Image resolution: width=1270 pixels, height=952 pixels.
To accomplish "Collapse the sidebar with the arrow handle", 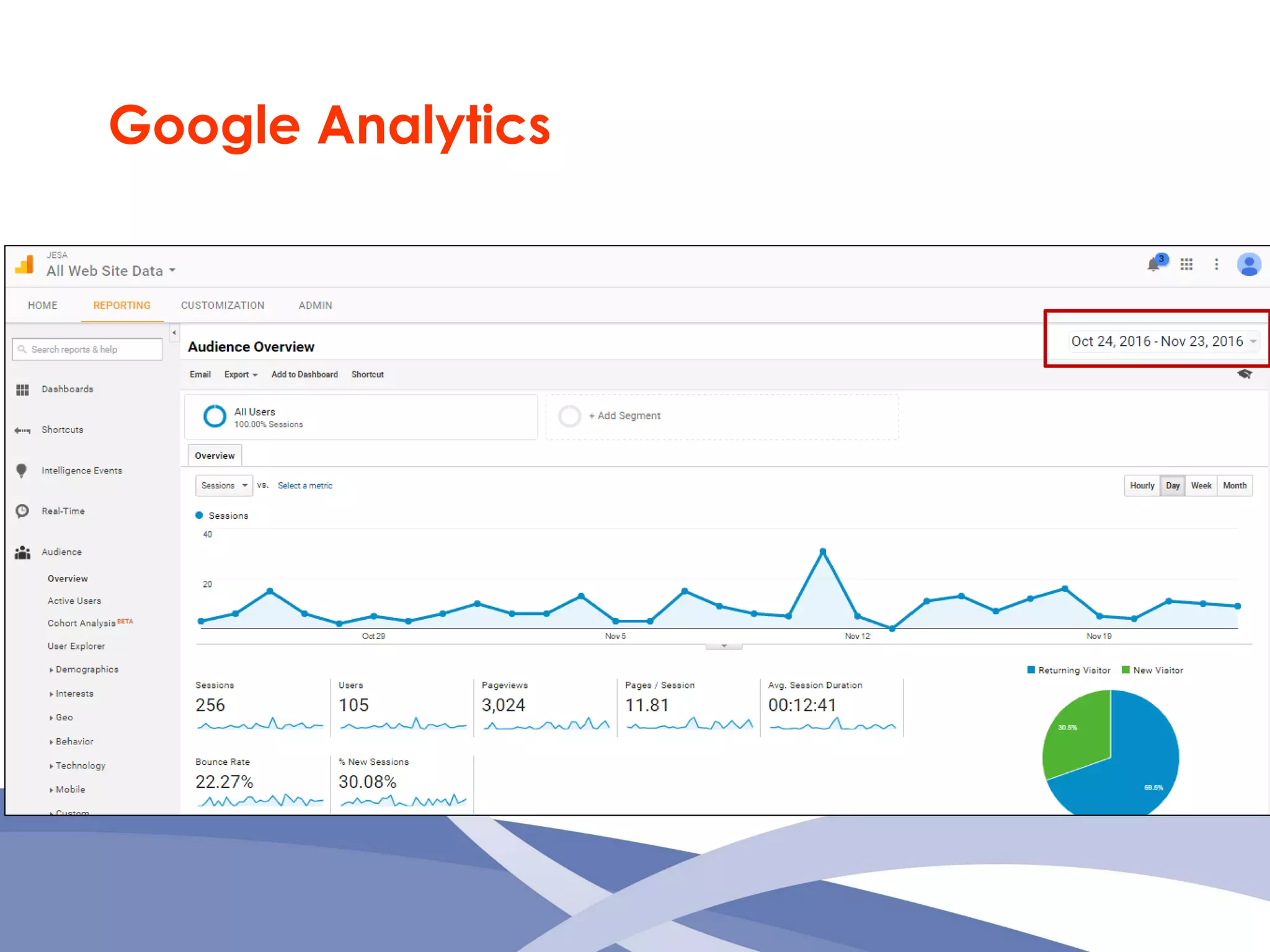I will pyautogui.click(x=174, y=333).
